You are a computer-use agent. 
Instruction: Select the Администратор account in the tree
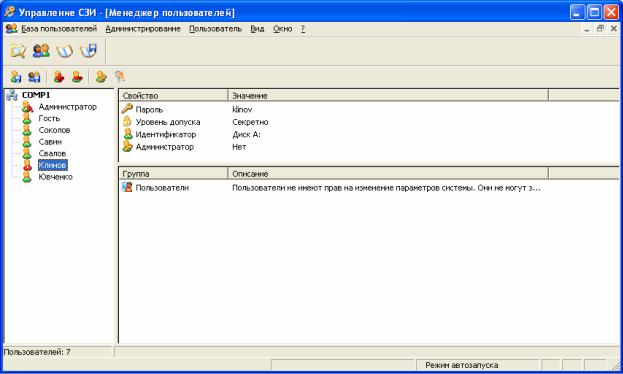[x=68, y=107]
